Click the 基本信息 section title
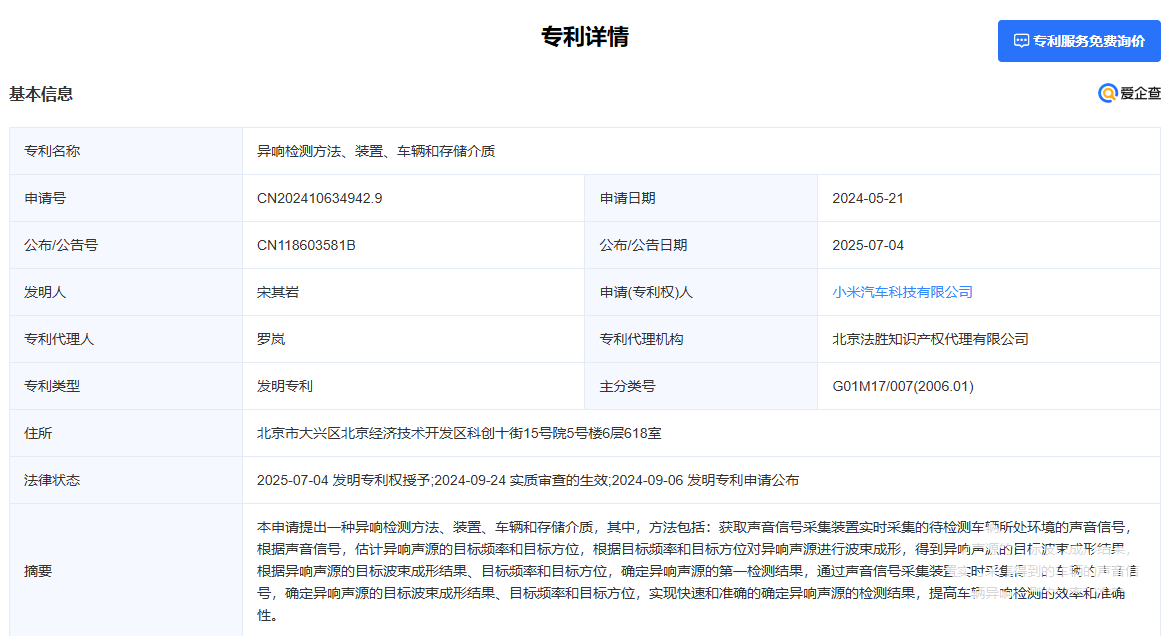 [41, 94]
